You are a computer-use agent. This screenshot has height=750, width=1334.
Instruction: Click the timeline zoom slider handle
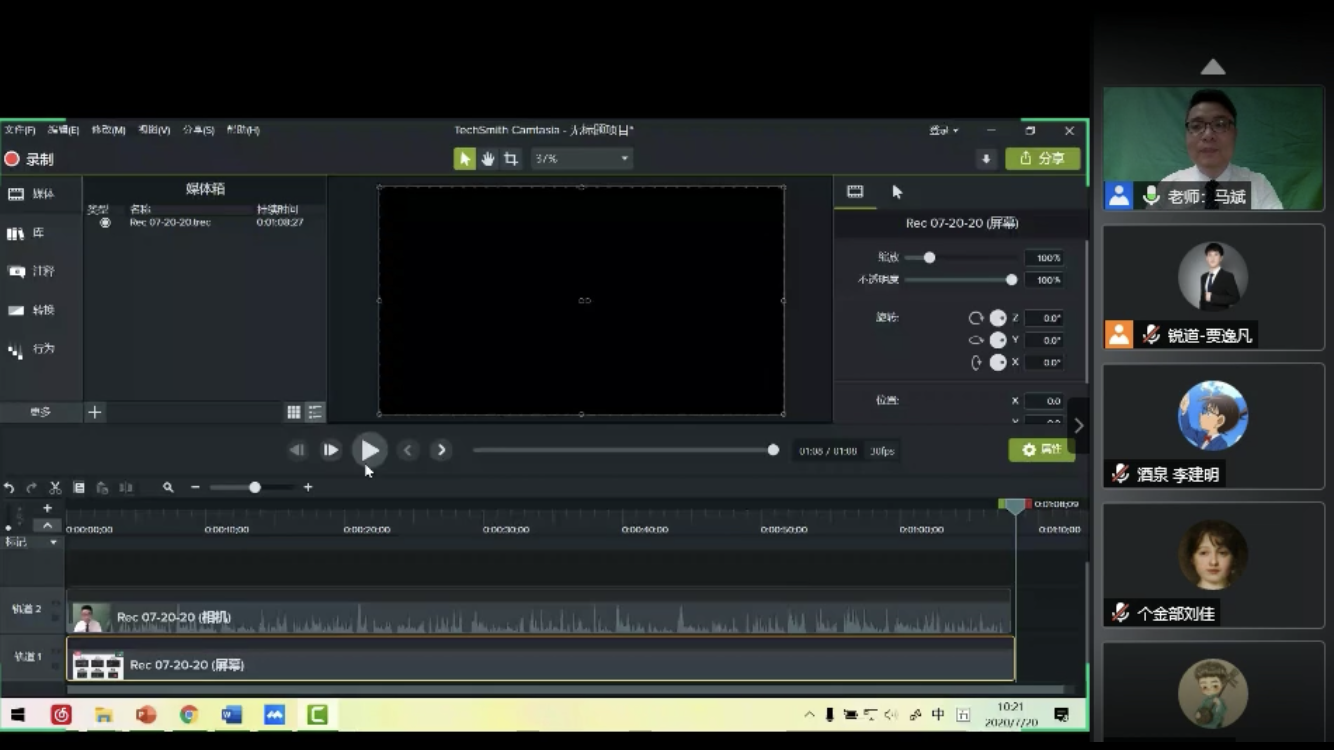(255, 488)
